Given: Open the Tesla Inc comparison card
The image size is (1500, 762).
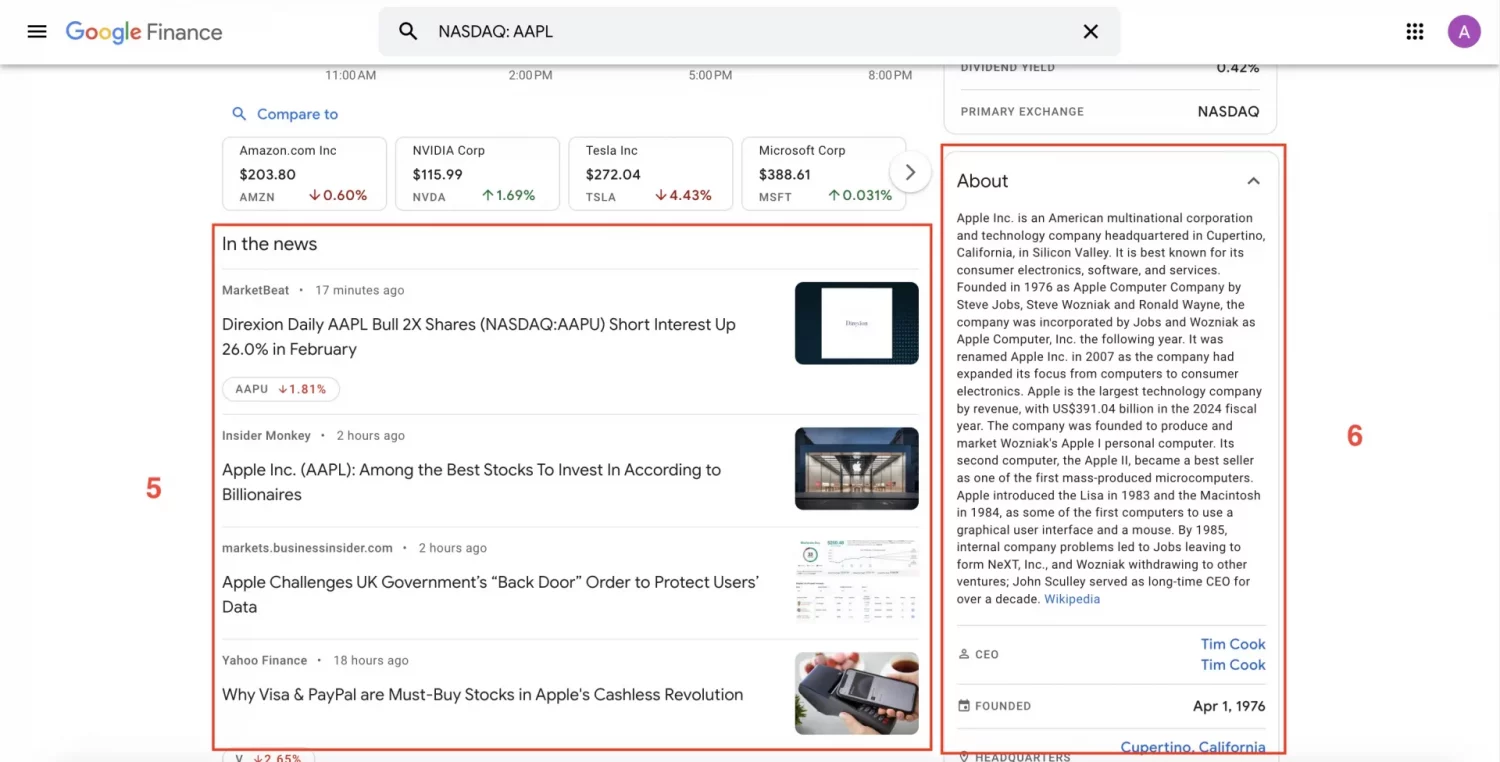Looking at the screenshot, I should tap(650, 174).
